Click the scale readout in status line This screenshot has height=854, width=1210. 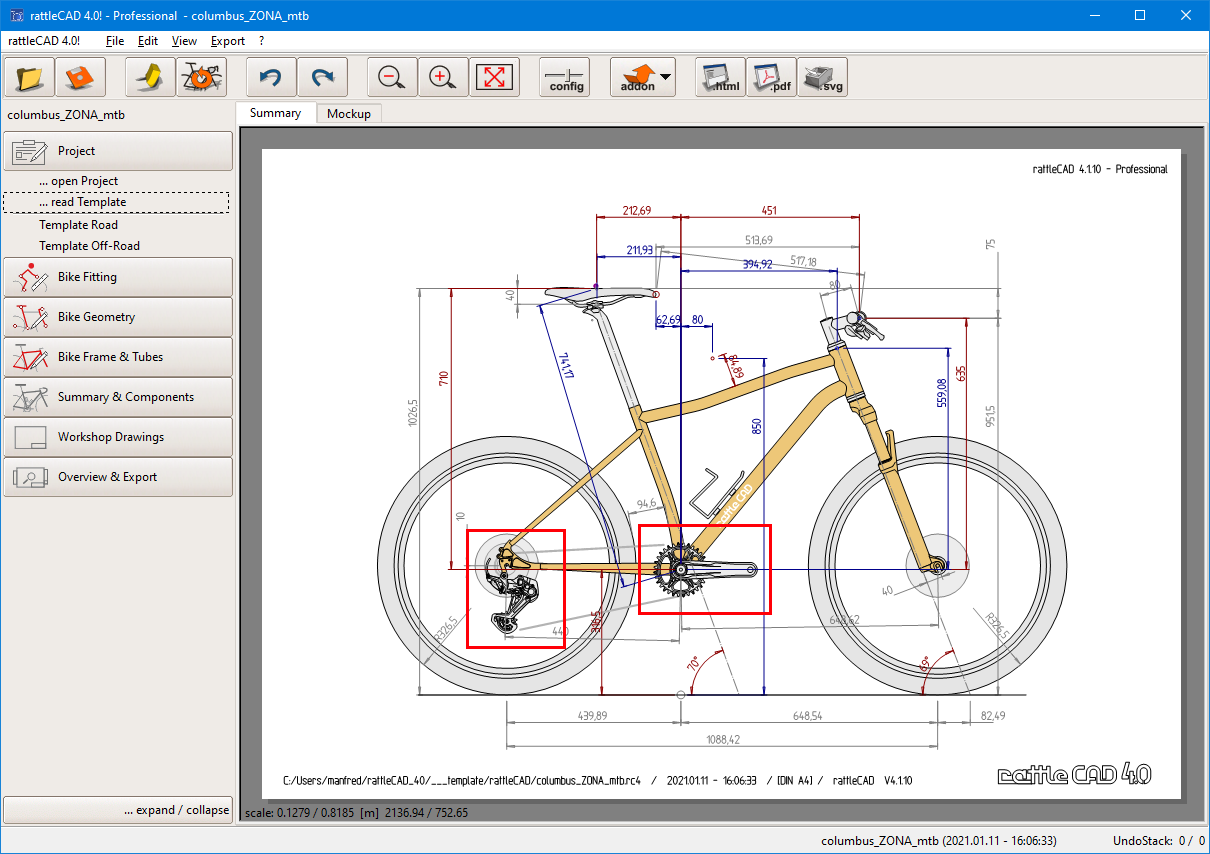click(356, 812)
